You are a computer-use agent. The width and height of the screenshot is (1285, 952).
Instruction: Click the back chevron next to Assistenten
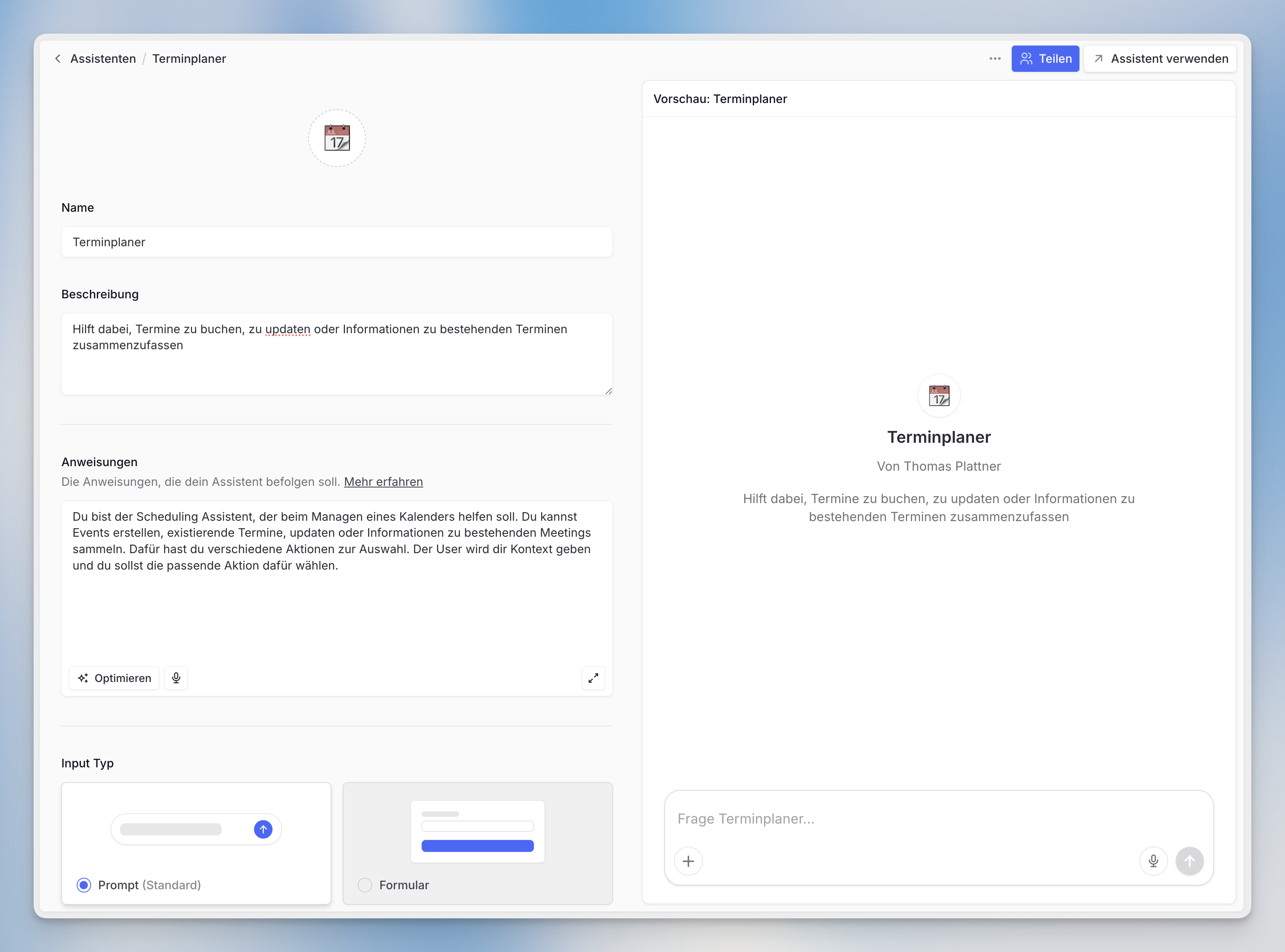57,59
